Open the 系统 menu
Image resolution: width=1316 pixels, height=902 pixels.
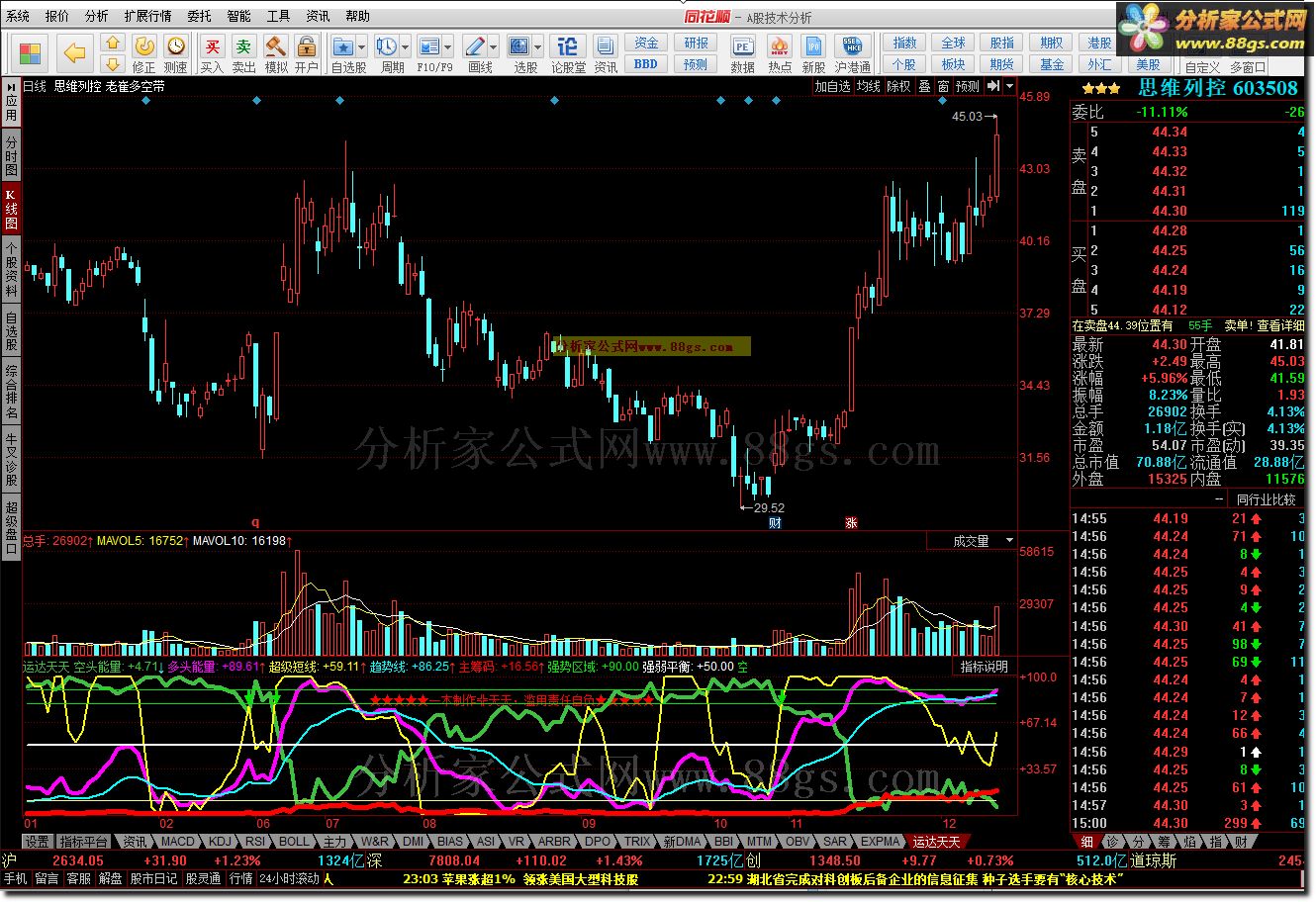[18, 16]
